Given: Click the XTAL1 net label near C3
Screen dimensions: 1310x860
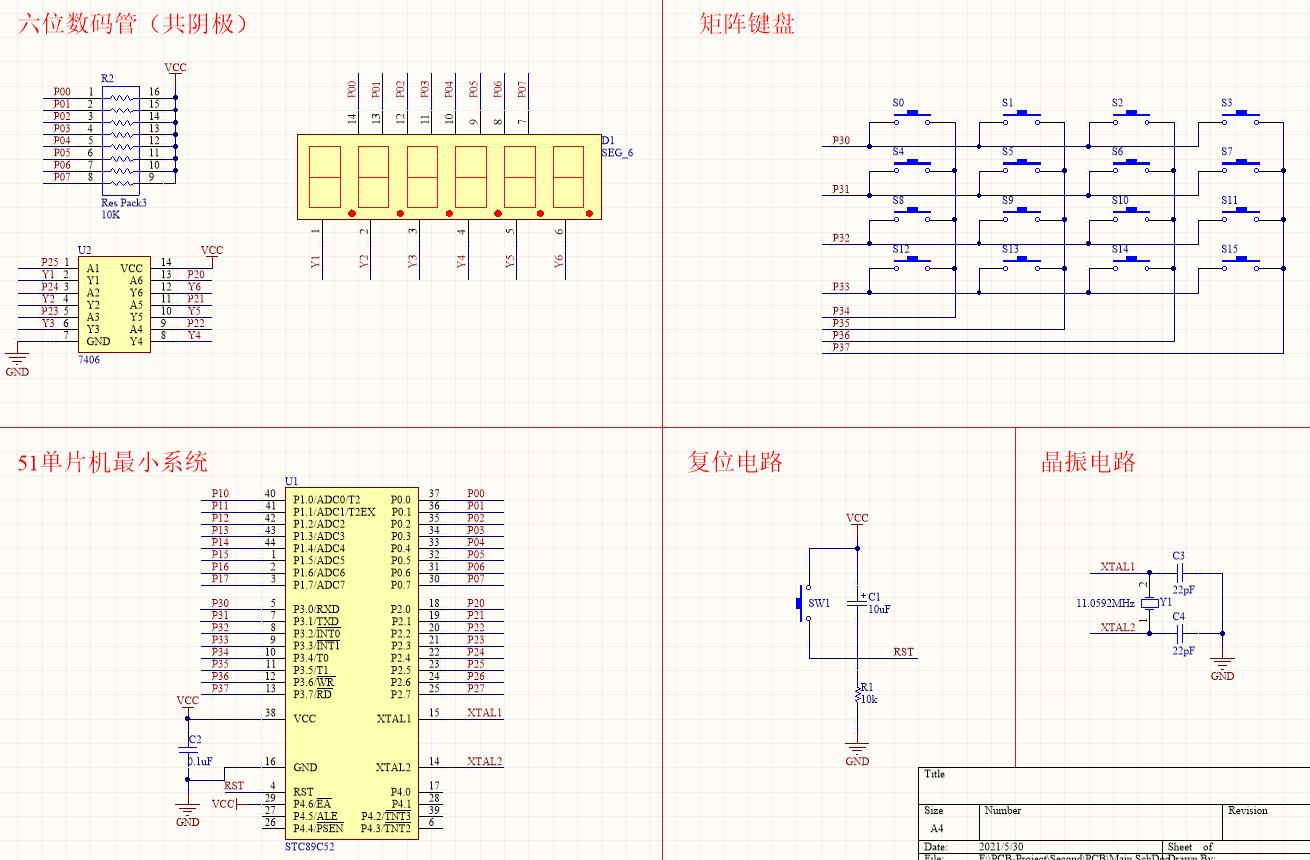Looking at the screenshot, I should tap(1118, 567).
